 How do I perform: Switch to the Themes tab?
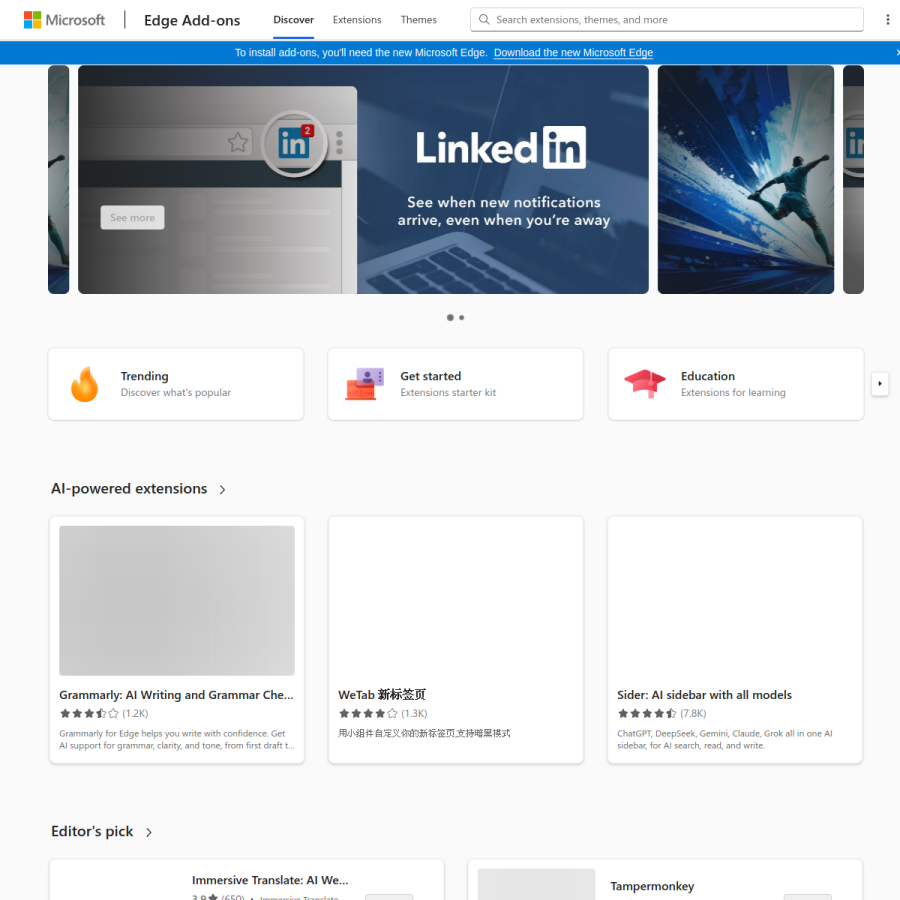click(x=418, y=20)
